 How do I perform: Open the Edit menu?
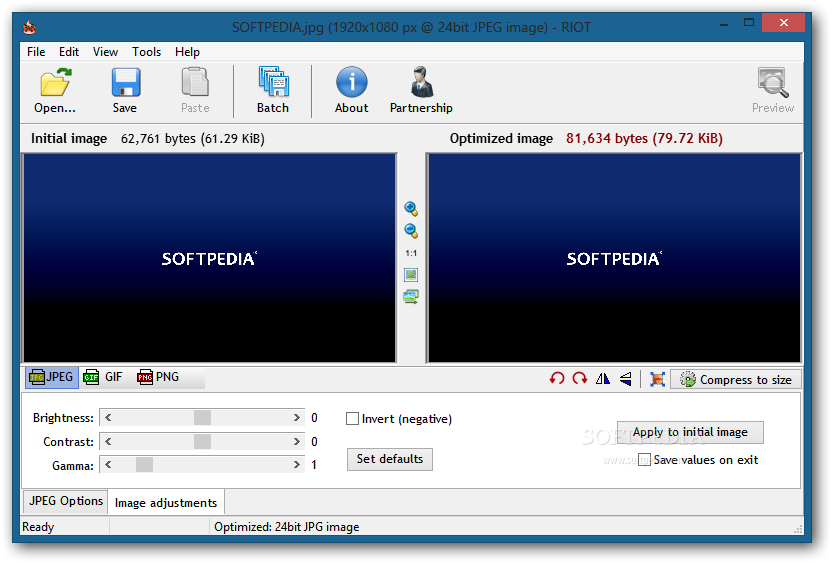[69, 52]
